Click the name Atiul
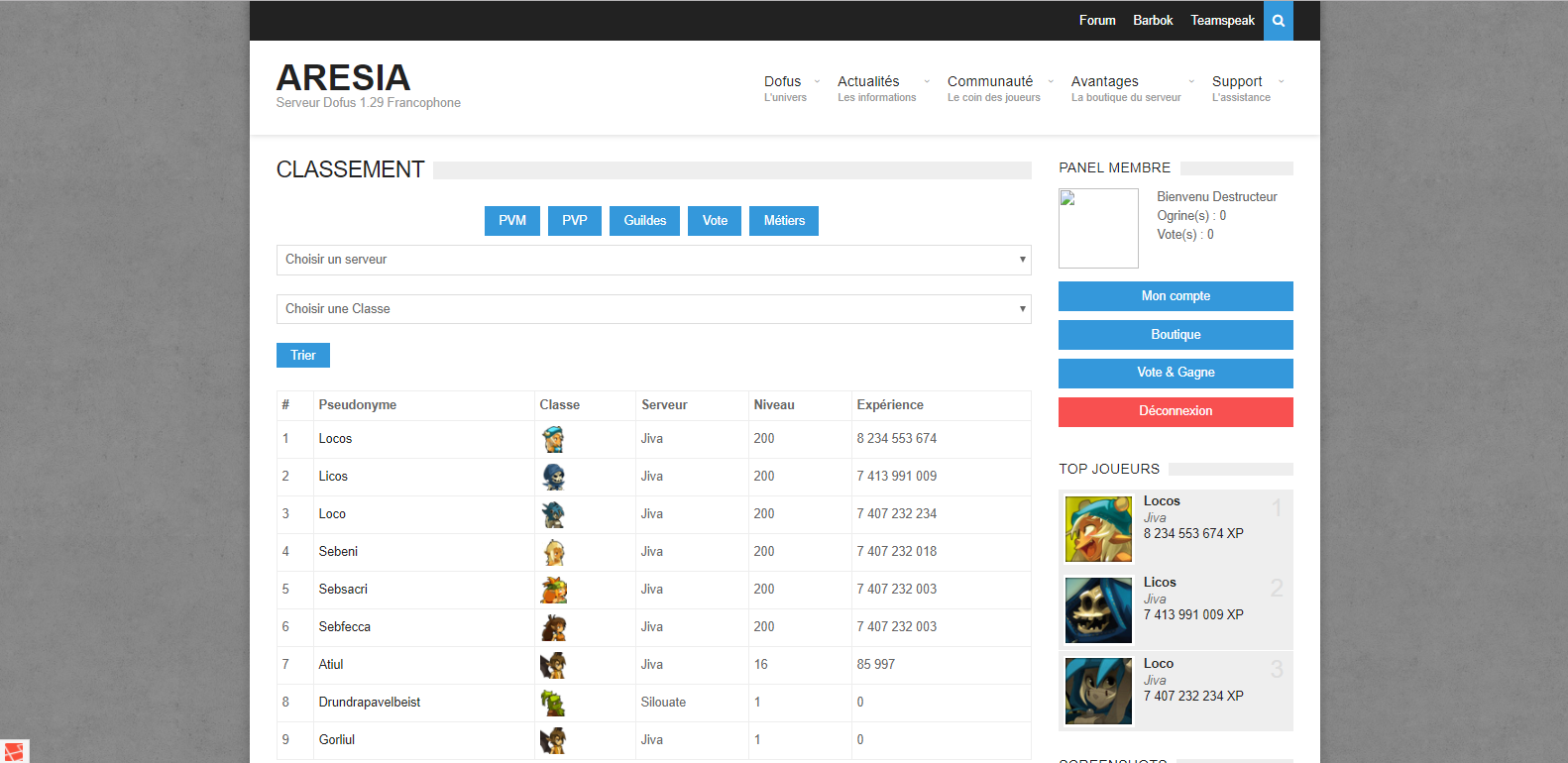Screen dimensions: 1568x763 tap(331, 665)
